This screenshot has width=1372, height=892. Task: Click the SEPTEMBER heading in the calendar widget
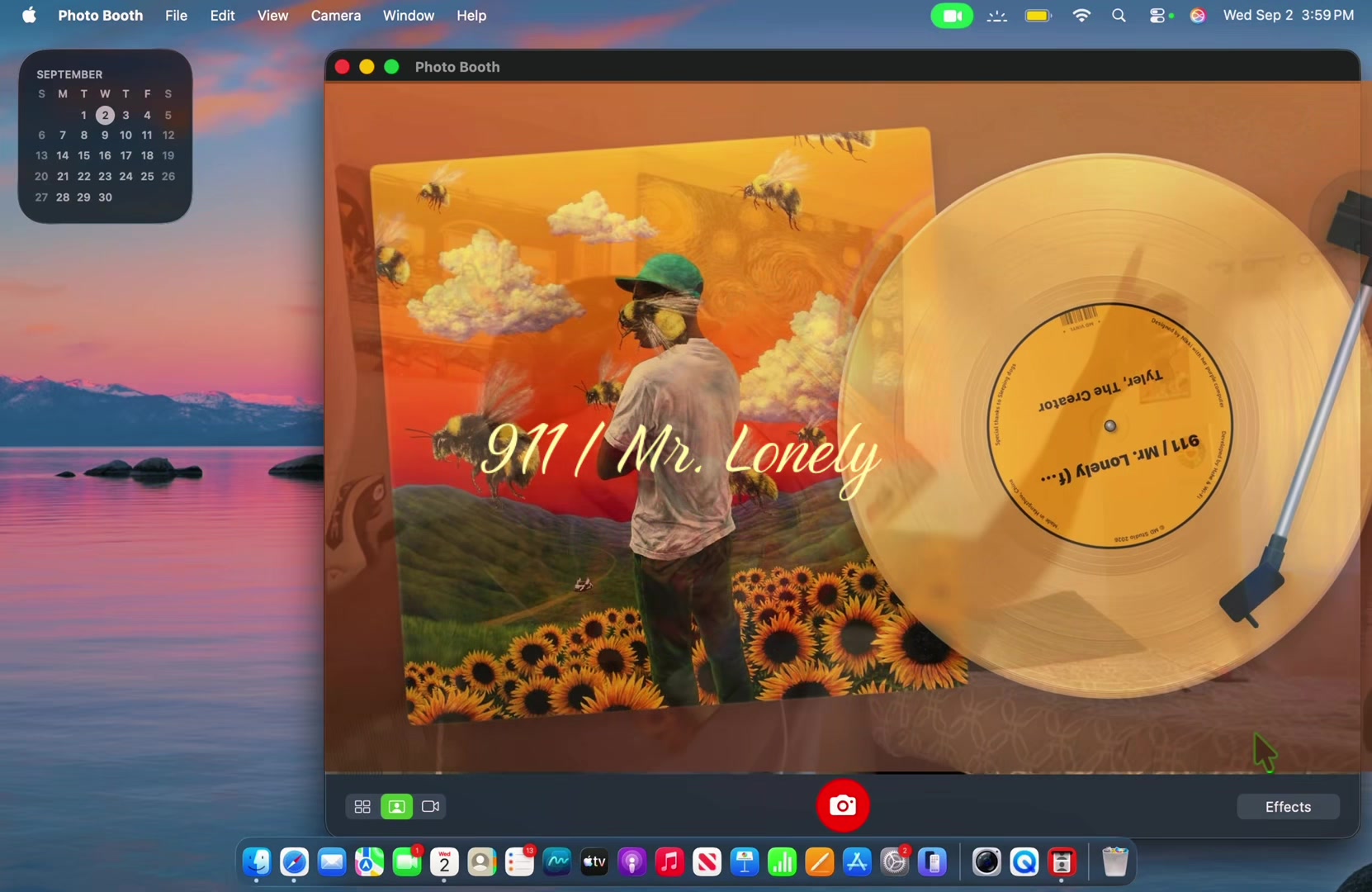tap(69, 74)
